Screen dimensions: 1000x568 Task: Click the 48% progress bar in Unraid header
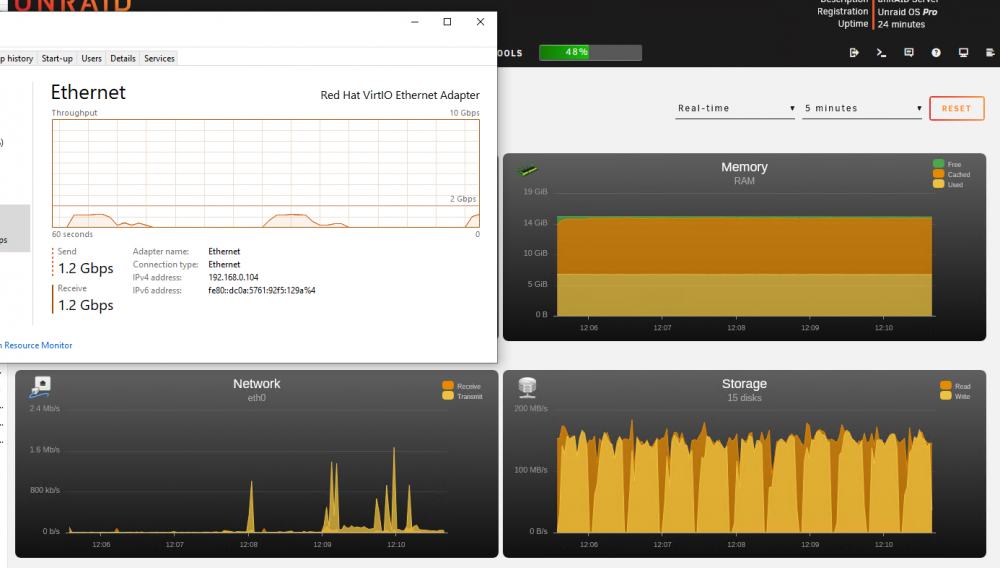pyautogui.click(x=590, y=52)
